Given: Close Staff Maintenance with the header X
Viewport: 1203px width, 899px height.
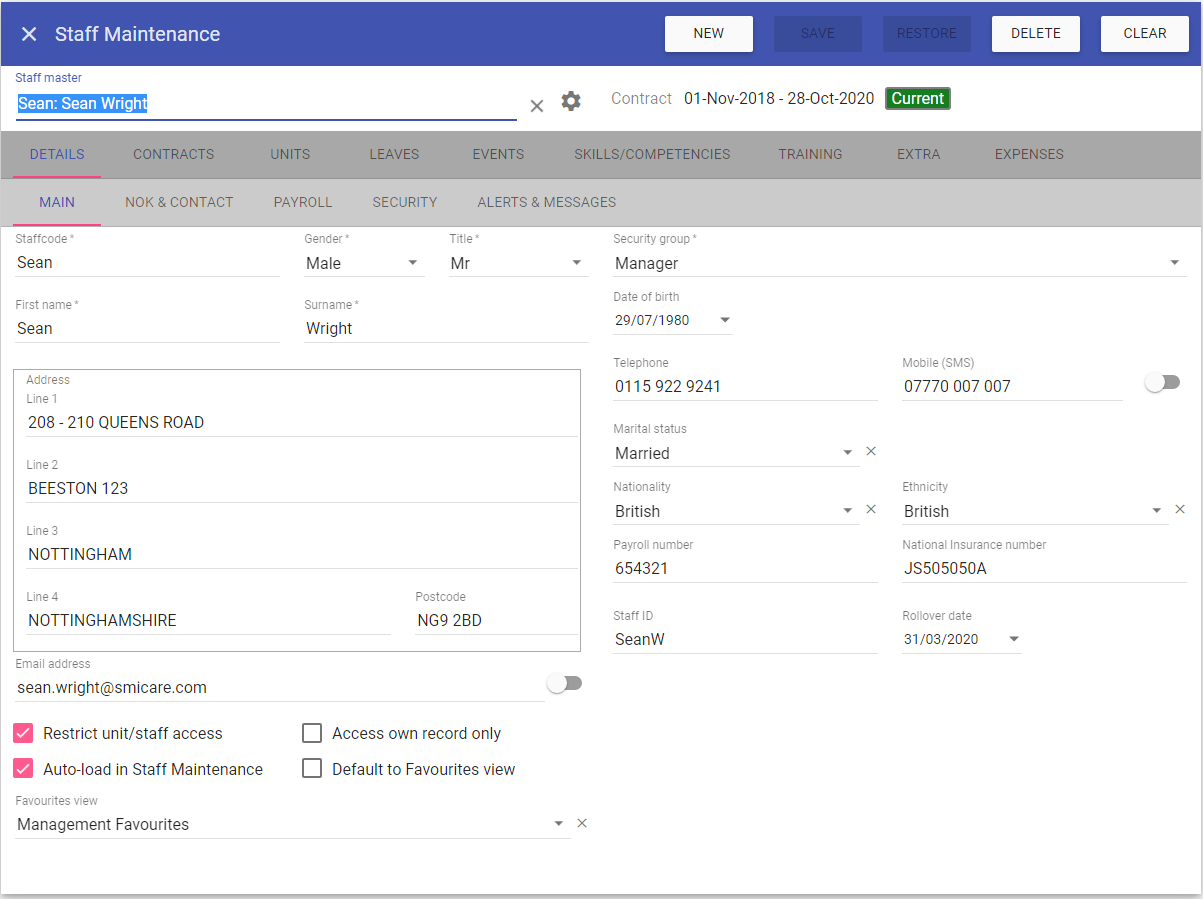Looking at the screenshot, I should [29, 34].
